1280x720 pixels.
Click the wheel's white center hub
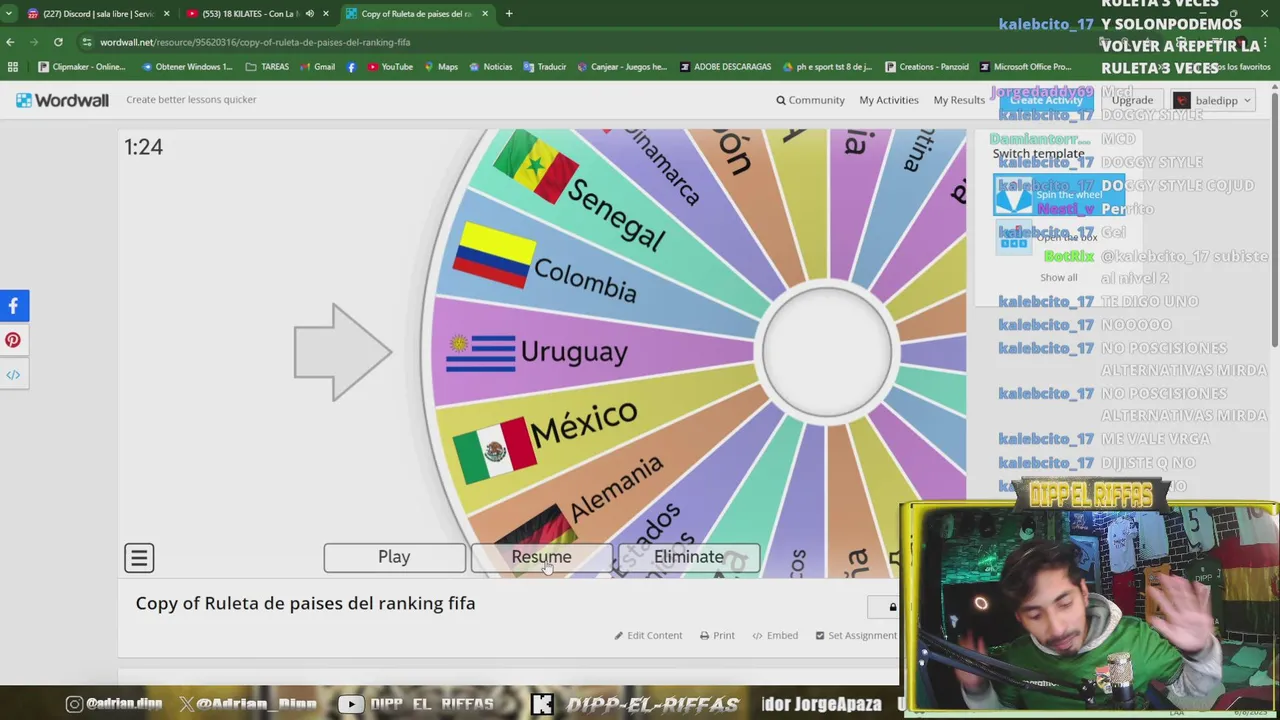tap(827, 352)
